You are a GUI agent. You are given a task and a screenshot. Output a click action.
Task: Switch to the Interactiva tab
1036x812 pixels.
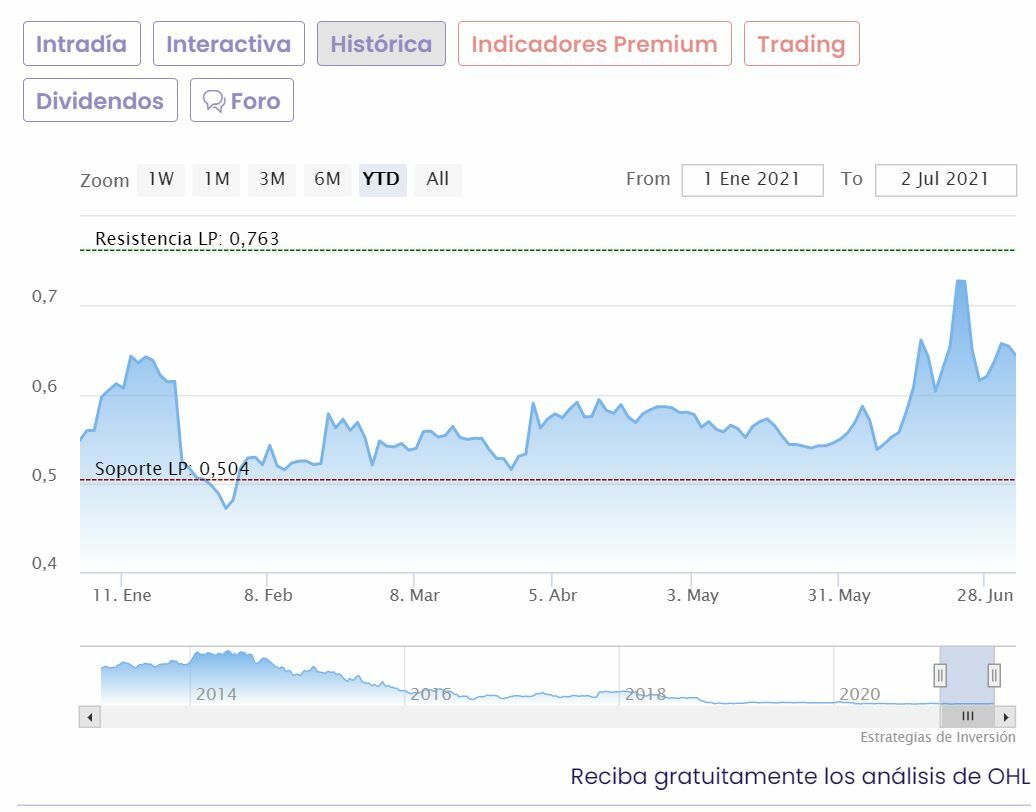228,44
